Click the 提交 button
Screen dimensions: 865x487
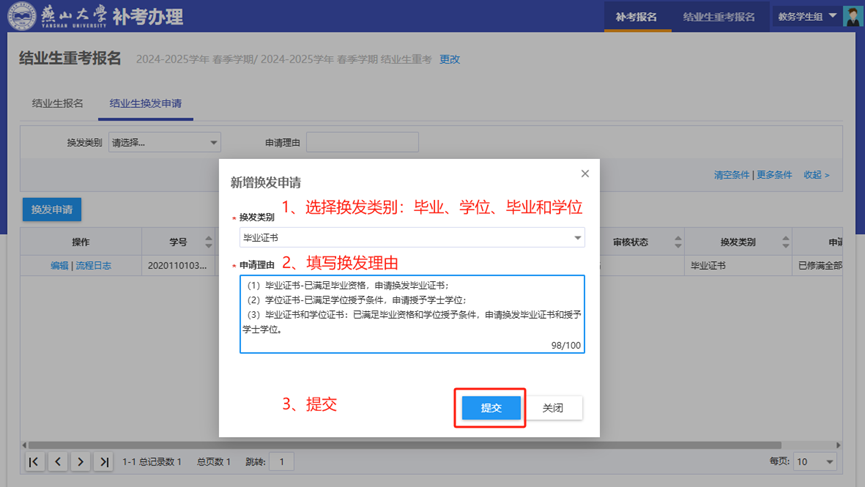[x=491, y=408]
